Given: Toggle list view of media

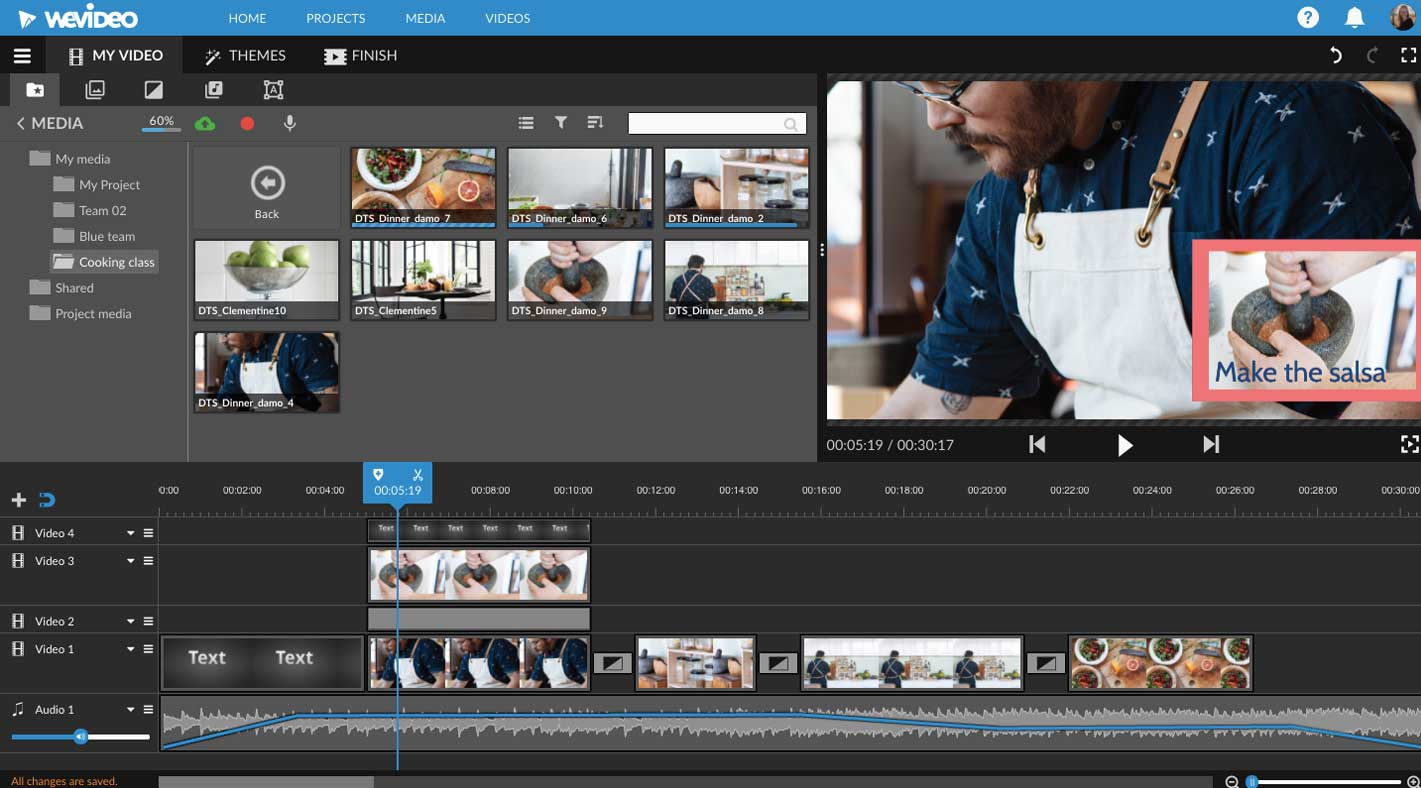Looking at the screenshot, I should click(x=526, y=123).
